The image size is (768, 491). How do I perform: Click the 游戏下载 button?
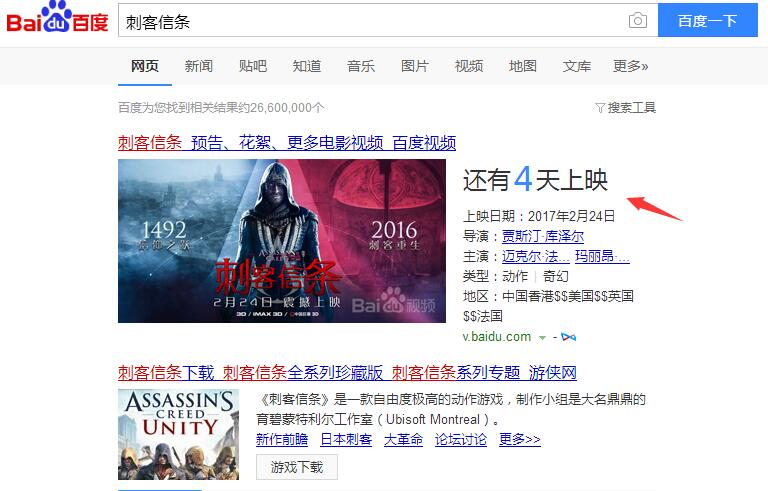(x=297, y=467)
